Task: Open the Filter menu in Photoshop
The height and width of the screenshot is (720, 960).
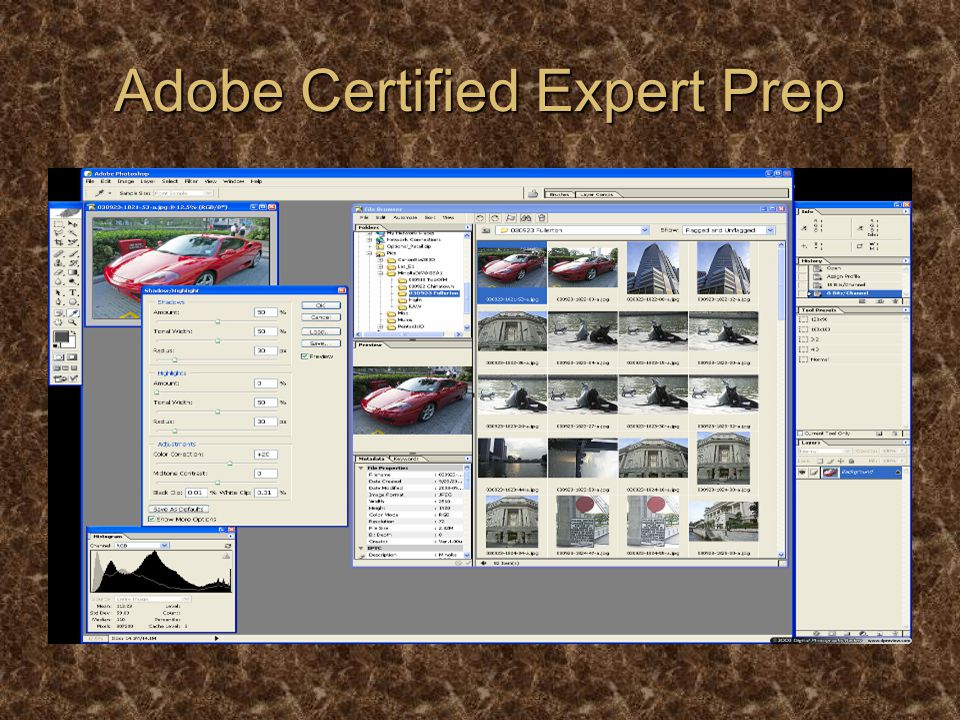Action: 191,181
